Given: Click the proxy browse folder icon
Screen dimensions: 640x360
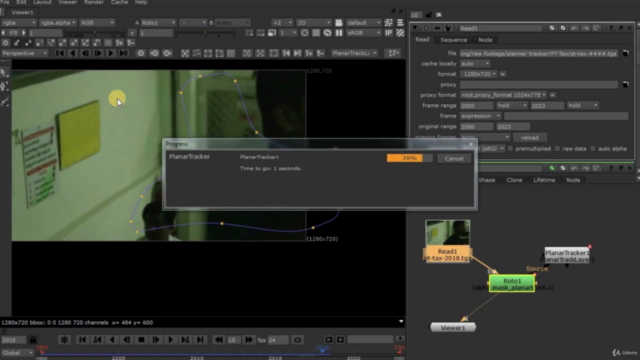Looking at the screenshot, I should (625, 84).
